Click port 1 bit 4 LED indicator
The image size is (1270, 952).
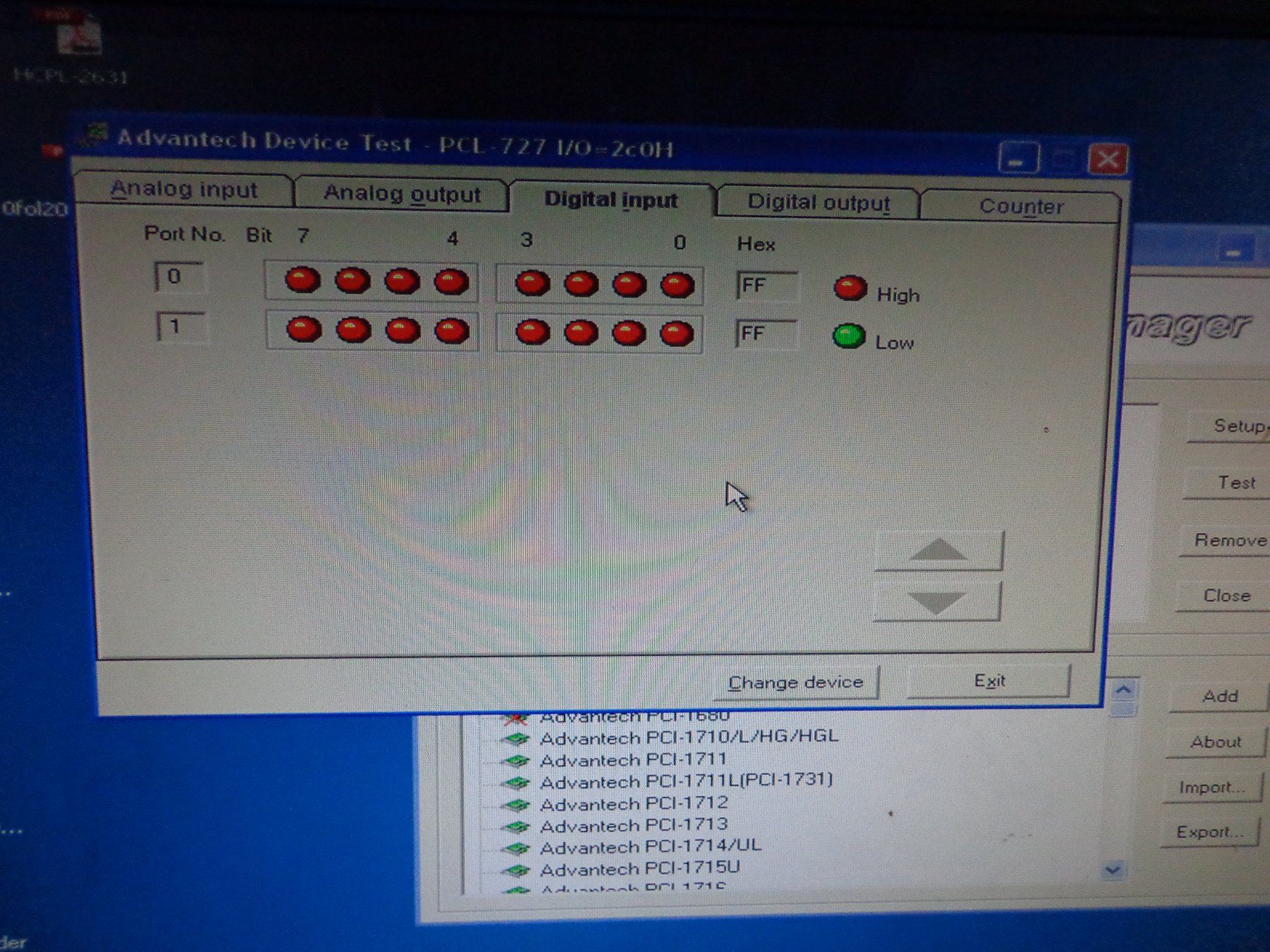[x=452, y=331]
